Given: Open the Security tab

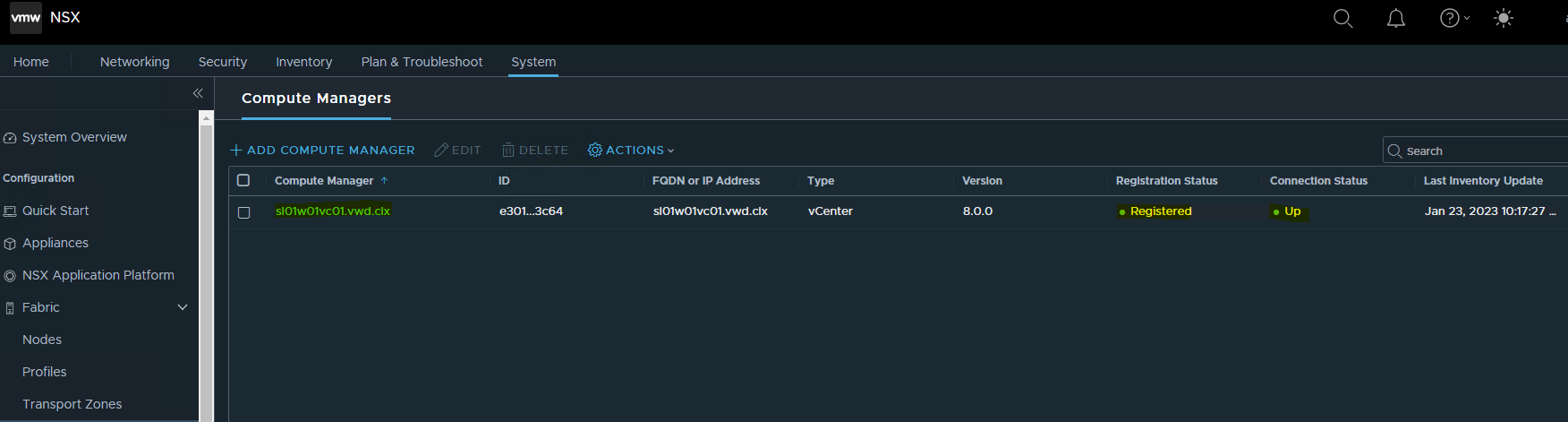Looking at the screenshot, I should coord(223,62).
